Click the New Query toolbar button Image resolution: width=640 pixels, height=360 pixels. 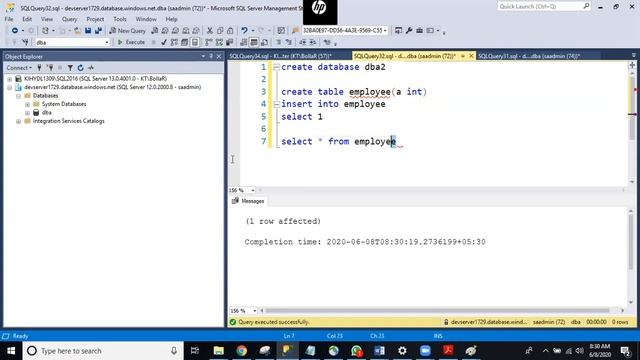[128, 31]
